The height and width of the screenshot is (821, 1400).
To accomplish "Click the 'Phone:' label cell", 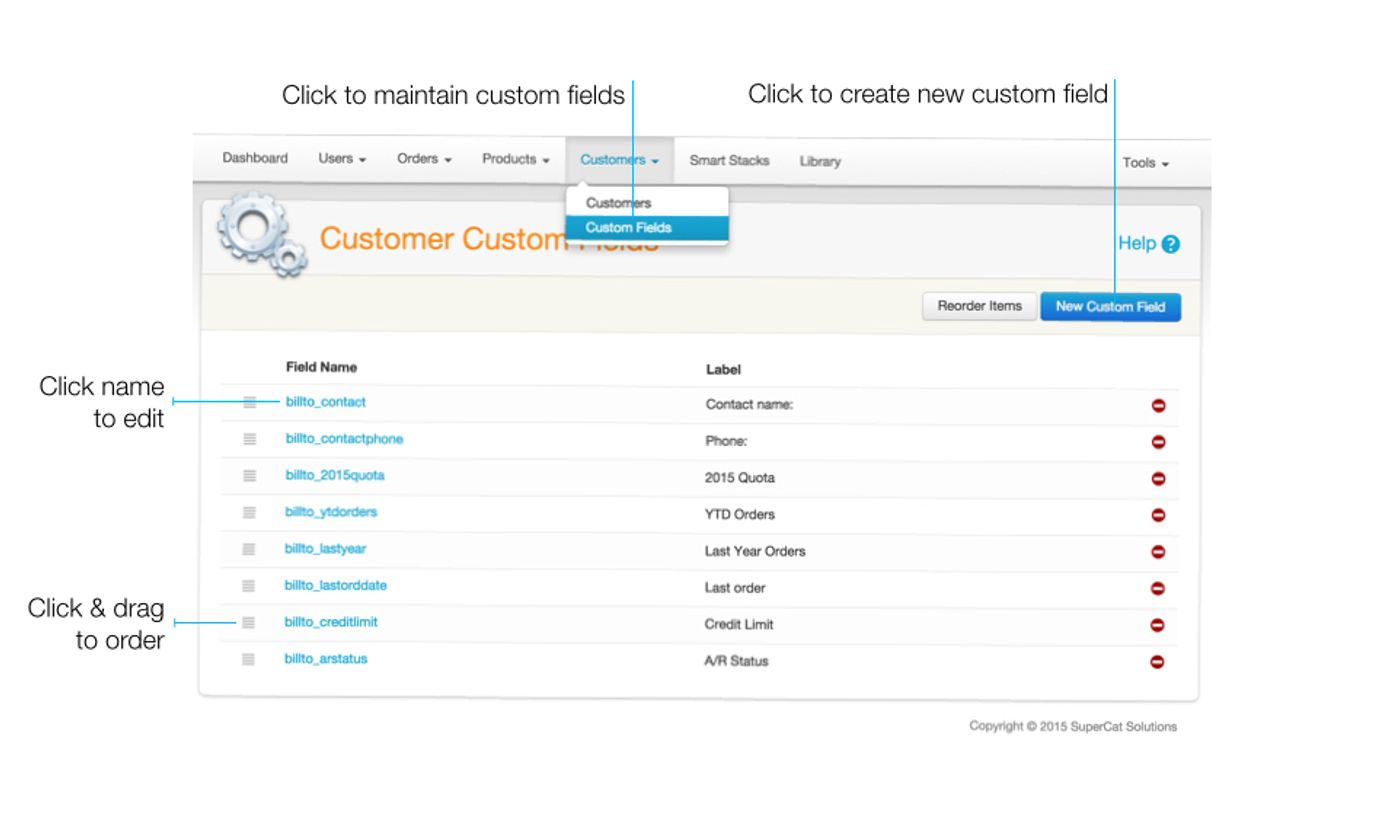I will tap(726, 441).
